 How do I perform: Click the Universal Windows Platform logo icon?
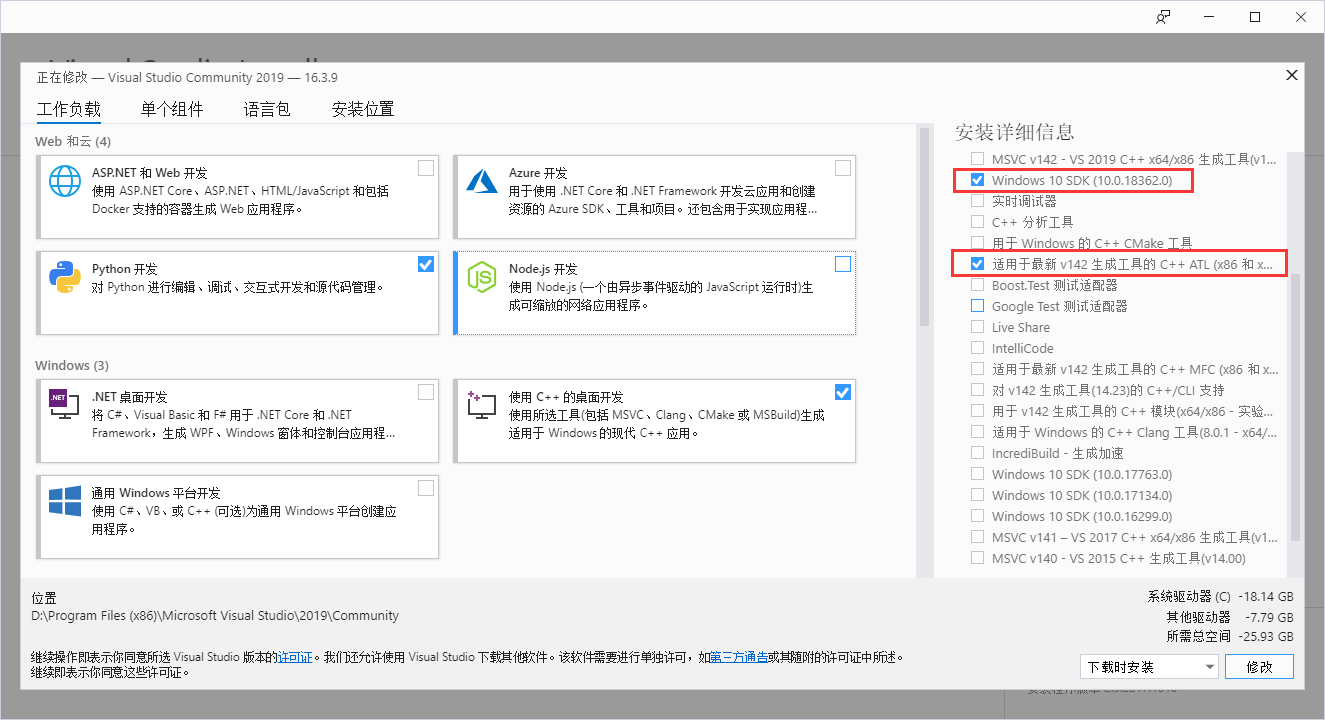[65, 501]
